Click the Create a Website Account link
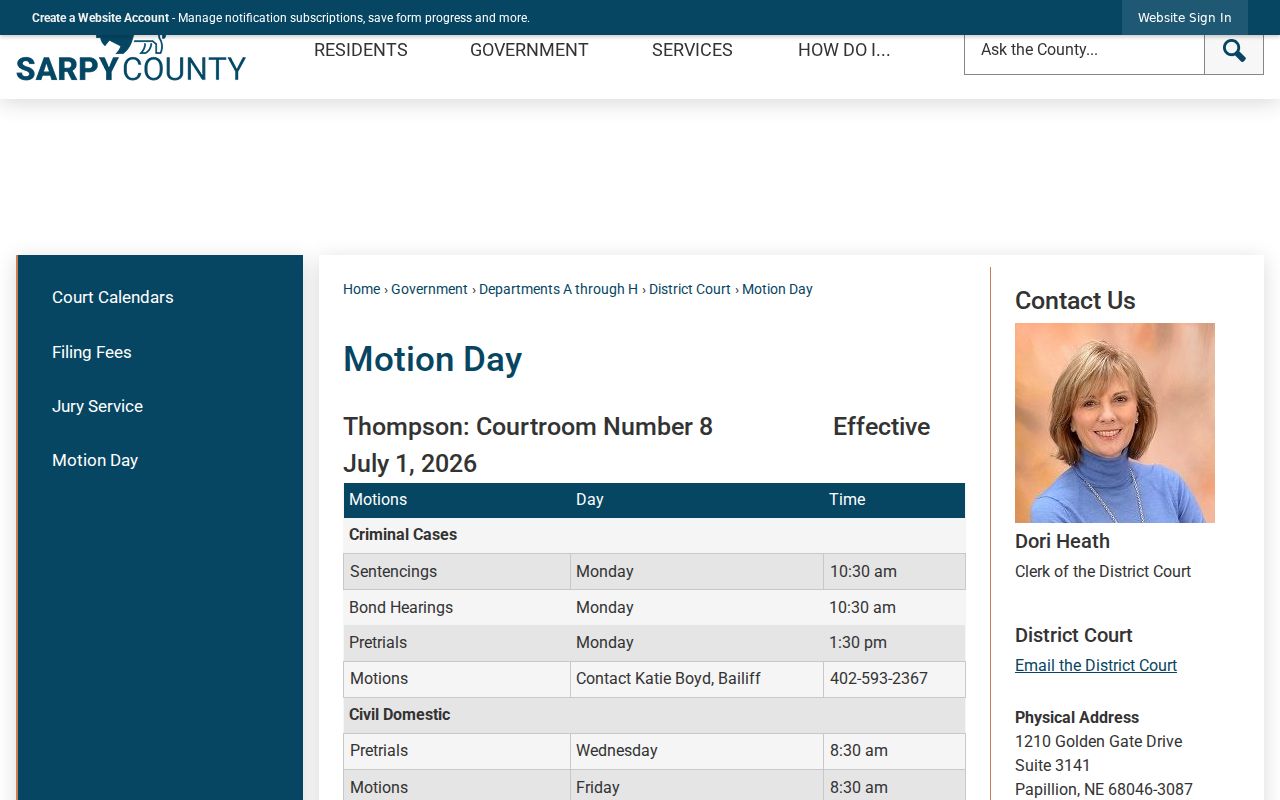Image resolution: width=1280 pixels, height=800 pixels. tap(100, 18)
